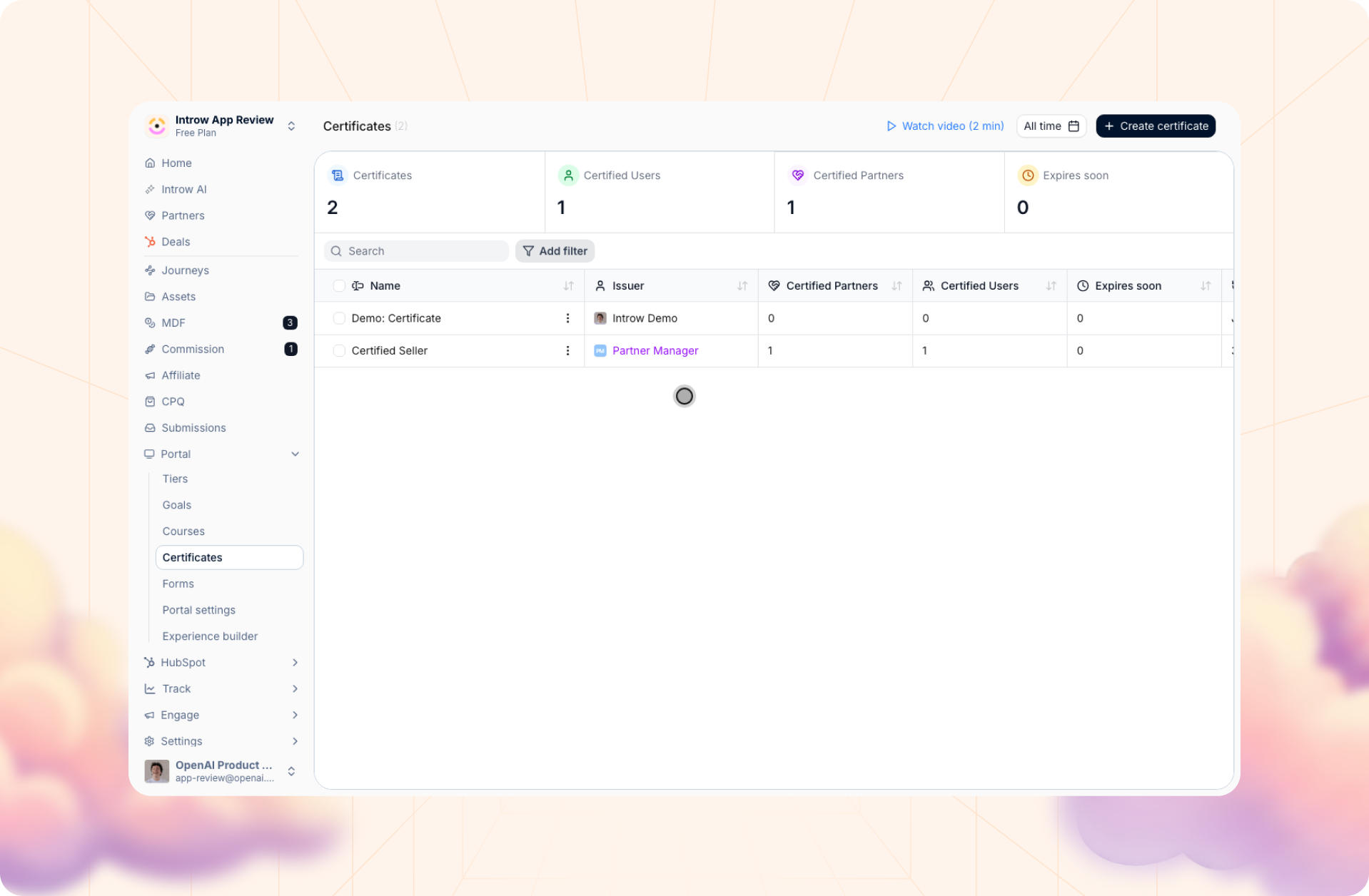Check the Demo: Certificate row checkbox
Image resolution: width=1369 pixels, height=896 pixels.
click(x=339, y=318)
